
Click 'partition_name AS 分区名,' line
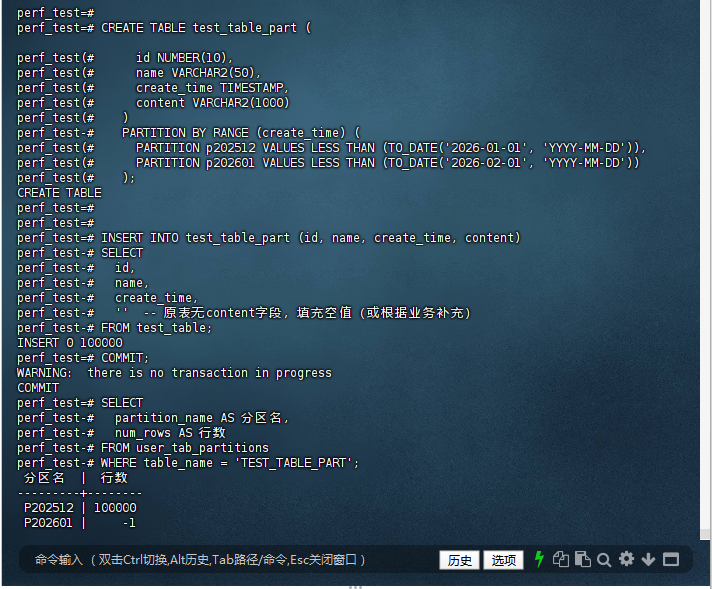tap(202, 418)
